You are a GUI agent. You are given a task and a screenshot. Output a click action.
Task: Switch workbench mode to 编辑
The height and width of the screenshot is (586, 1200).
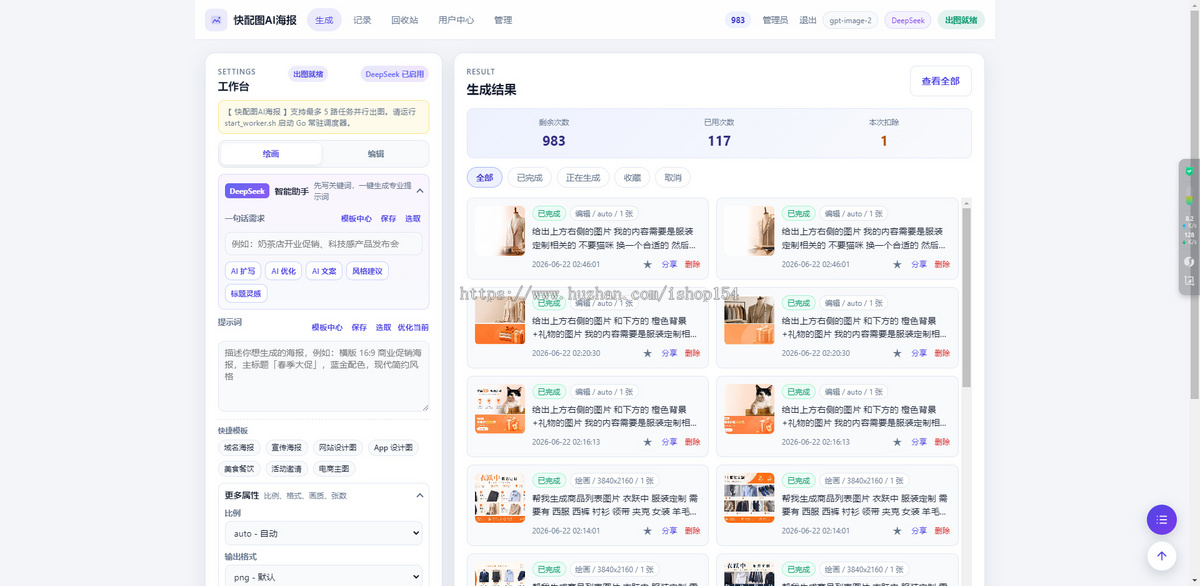(375, 154)
